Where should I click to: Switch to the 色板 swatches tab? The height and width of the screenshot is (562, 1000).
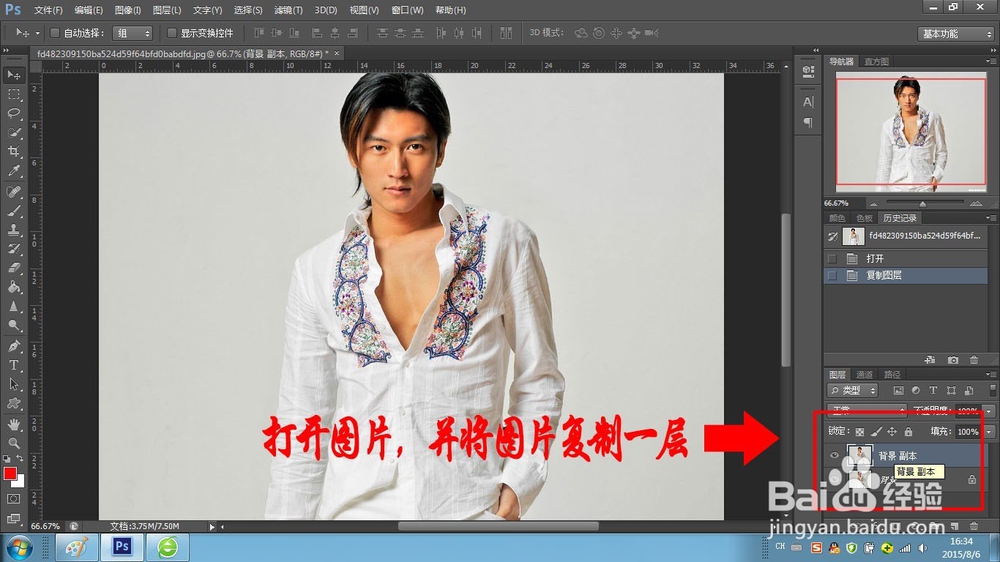[x=864, y=218]
